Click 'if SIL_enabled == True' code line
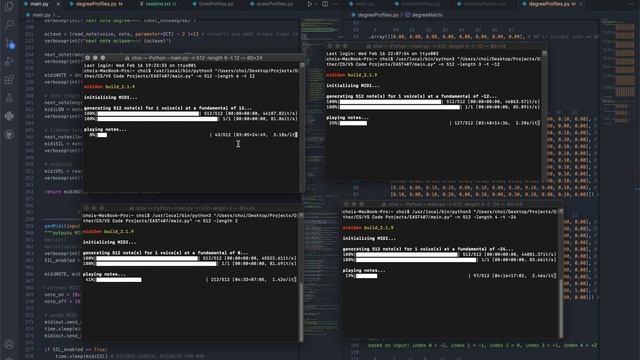 76,349
